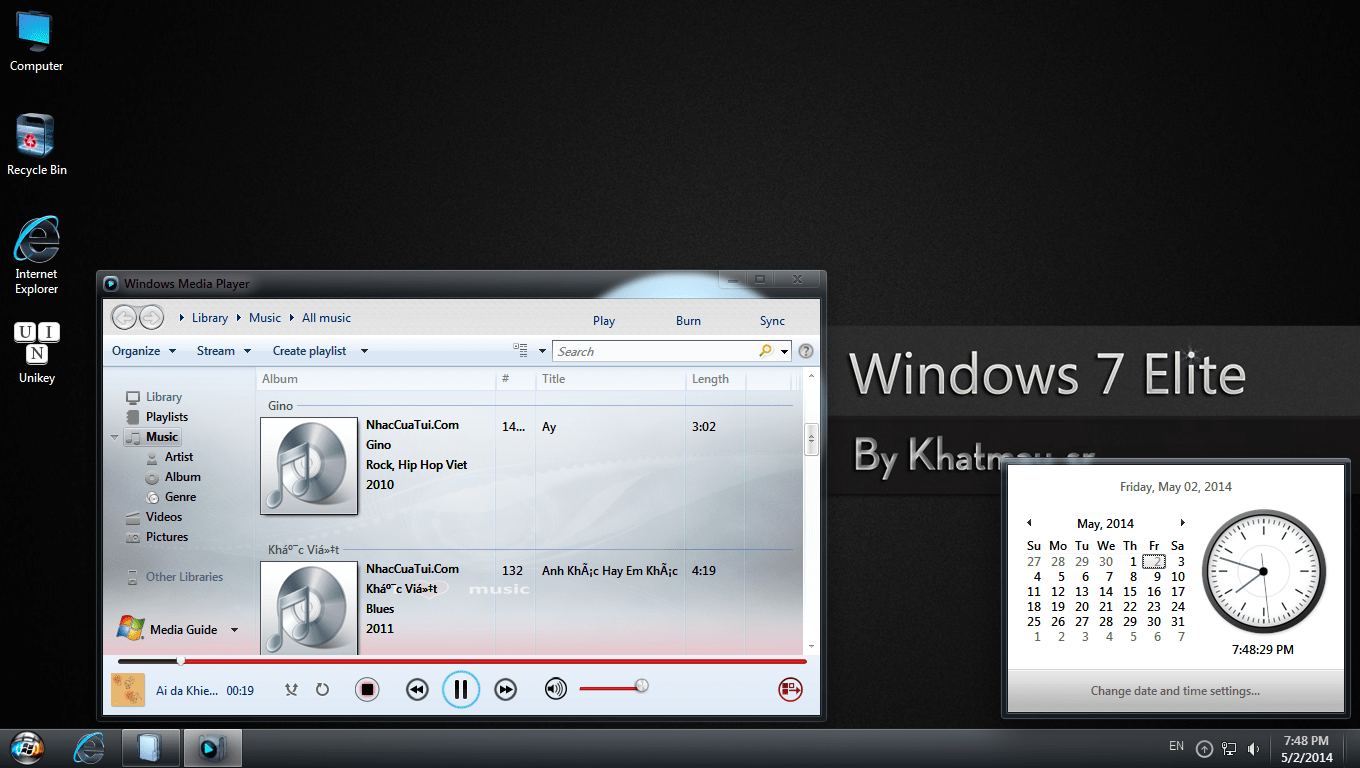
Task: Toggle repeat mode in the player
Action: (322, 689)
